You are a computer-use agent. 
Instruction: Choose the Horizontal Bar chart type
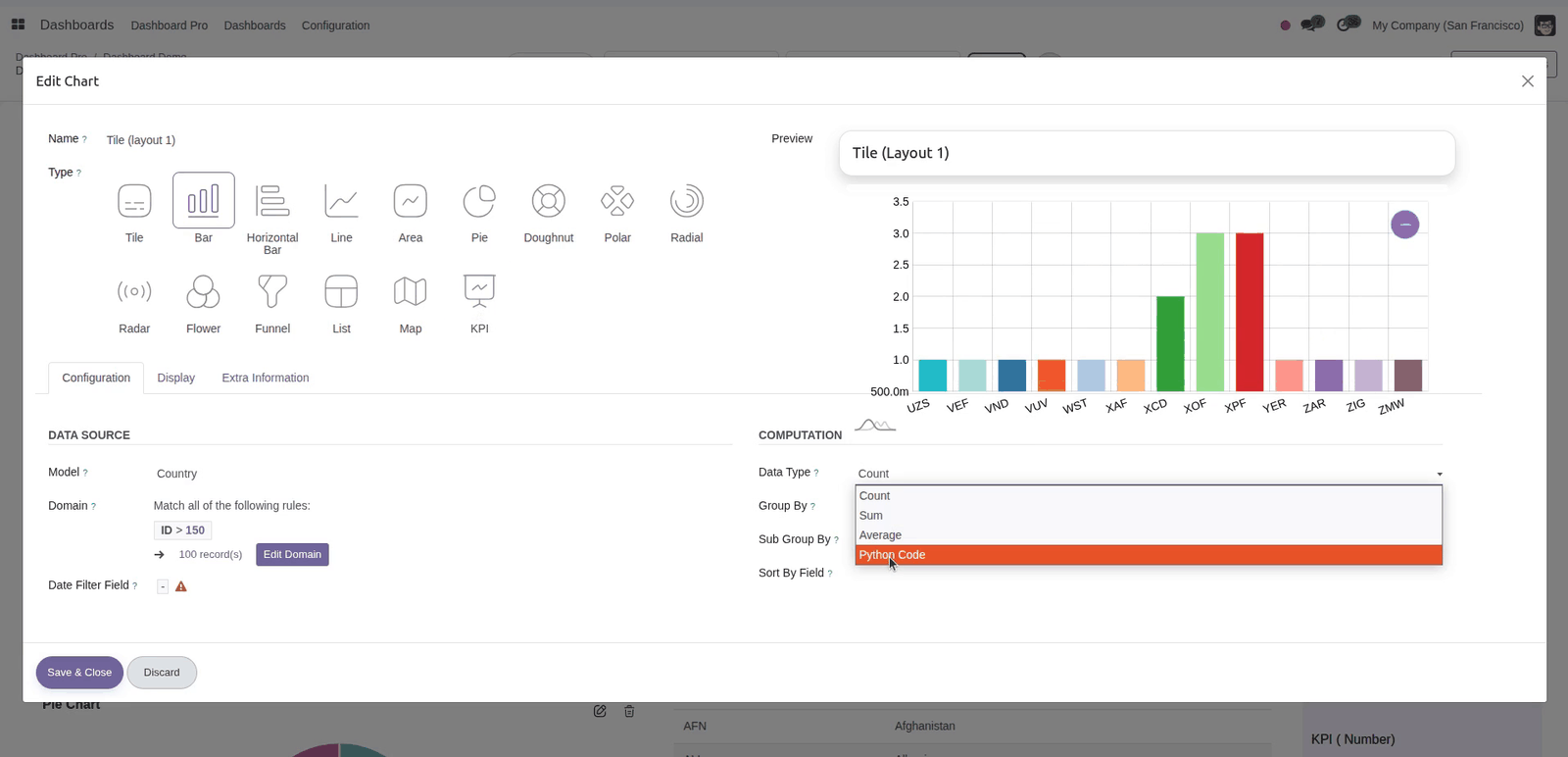click(x=272, y=201)
